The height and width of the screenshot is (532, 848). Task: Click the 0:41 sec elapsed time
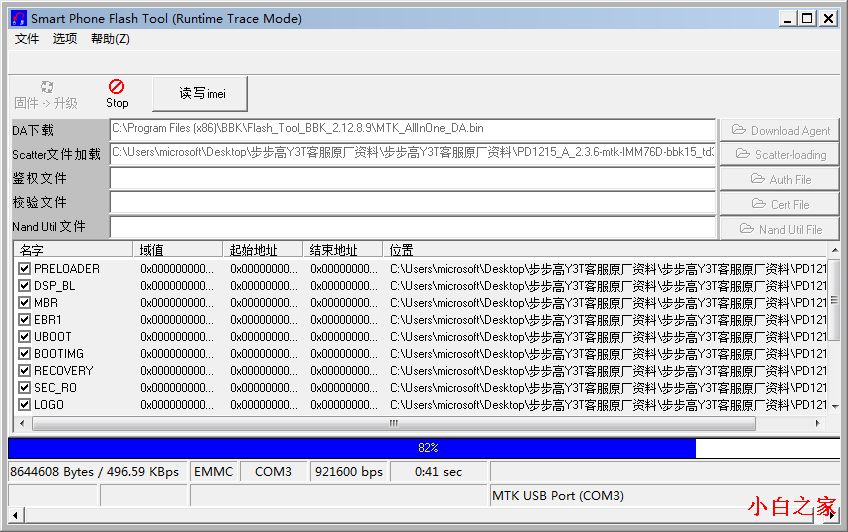tap(439, 471)
